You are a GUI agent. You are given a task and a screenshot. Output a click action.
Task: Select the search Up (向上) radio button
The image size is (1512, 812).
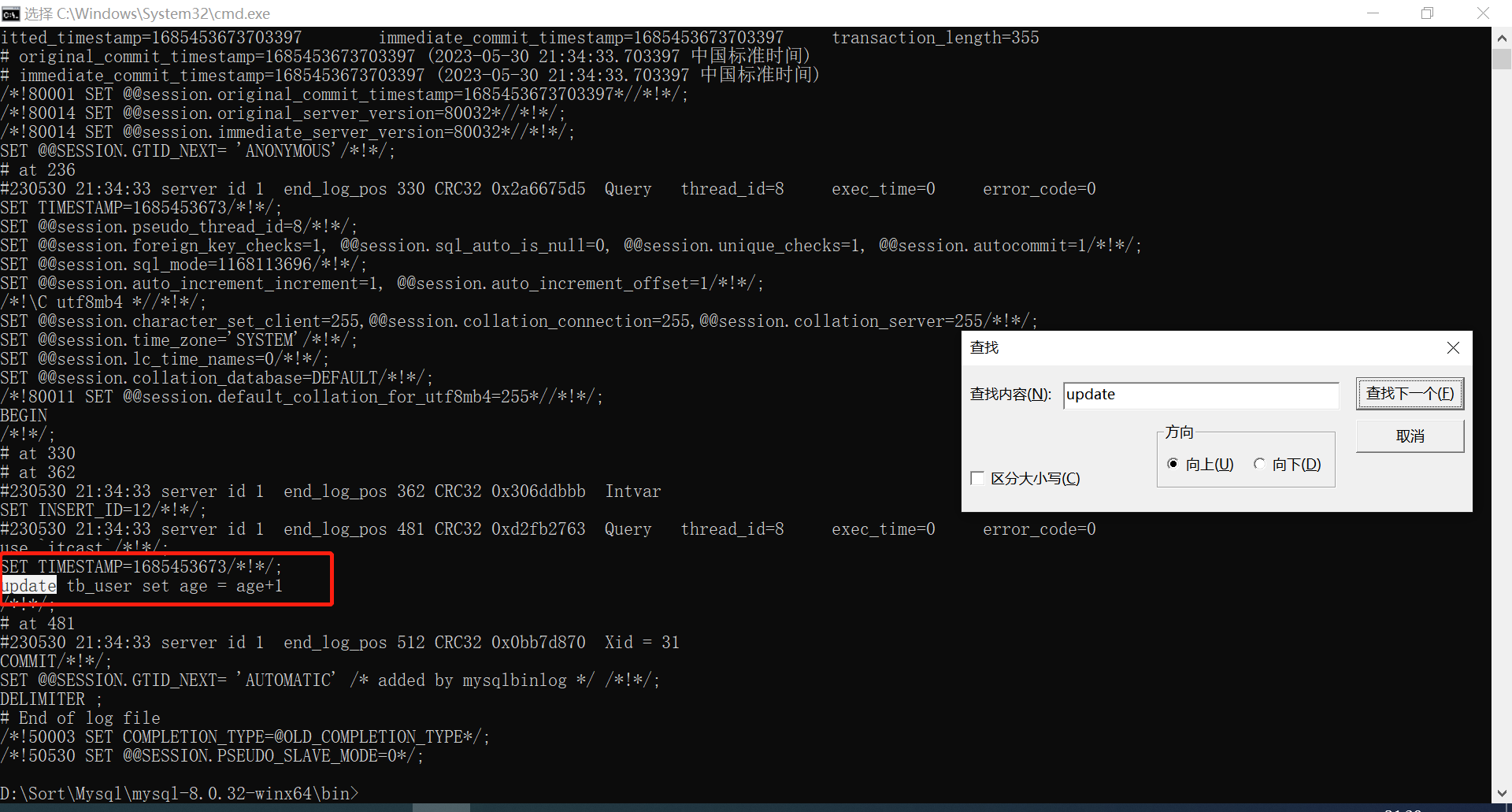point(1173,464)
